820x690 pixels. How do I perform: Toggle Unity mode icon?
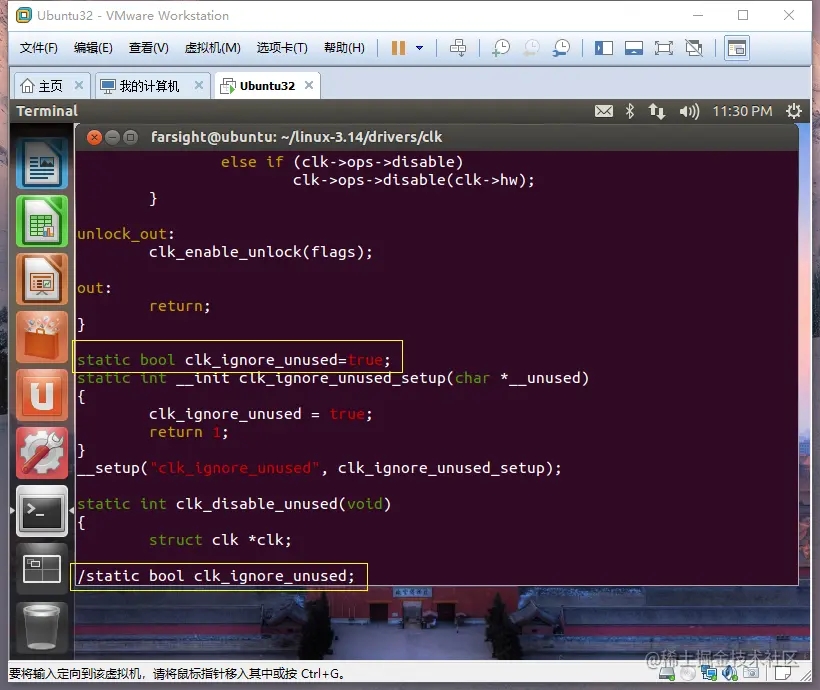pos(694,48)
